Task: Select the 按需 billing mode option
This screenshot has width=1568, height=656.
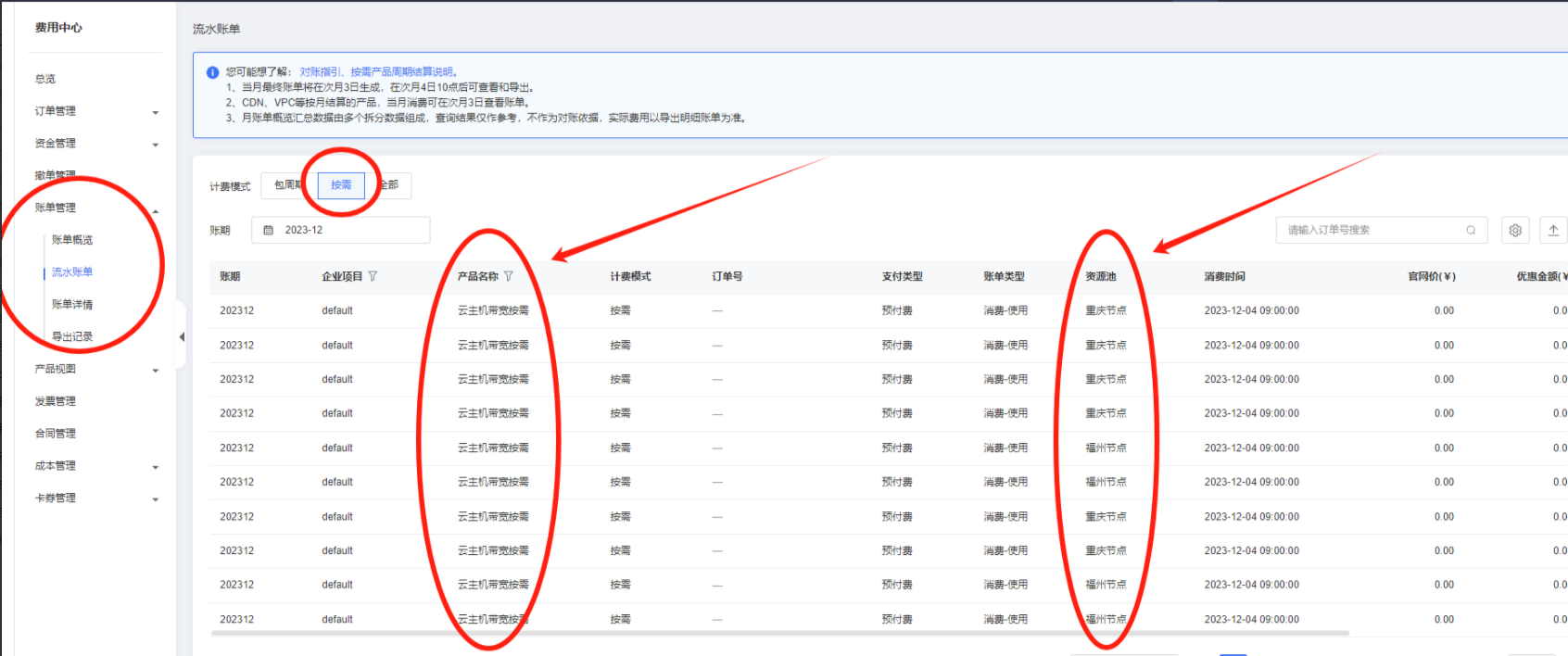Action: pos(341,185)
